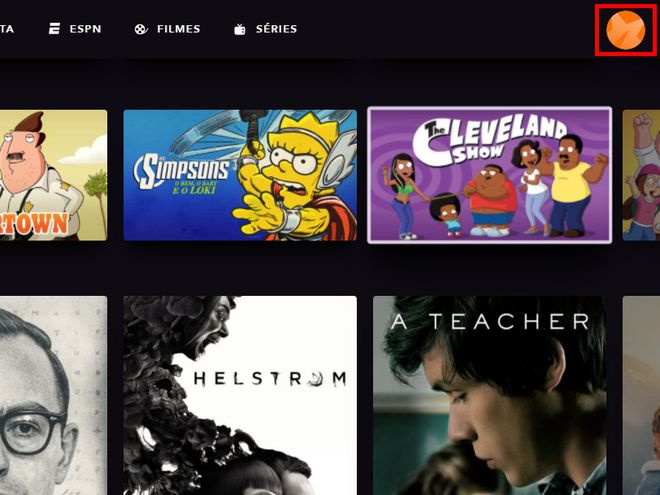Open the cropped poster right of A Teacher
Screen dimensions: 660x495
point(641,396)
